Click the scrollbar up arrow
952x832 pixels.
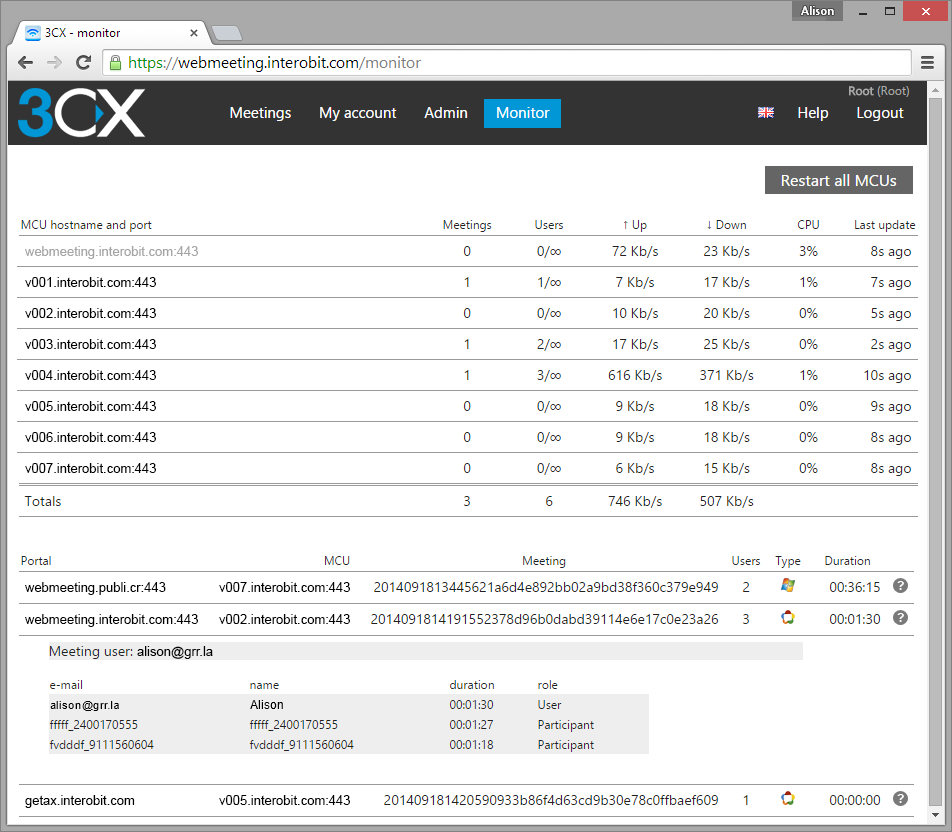(935, 90)
